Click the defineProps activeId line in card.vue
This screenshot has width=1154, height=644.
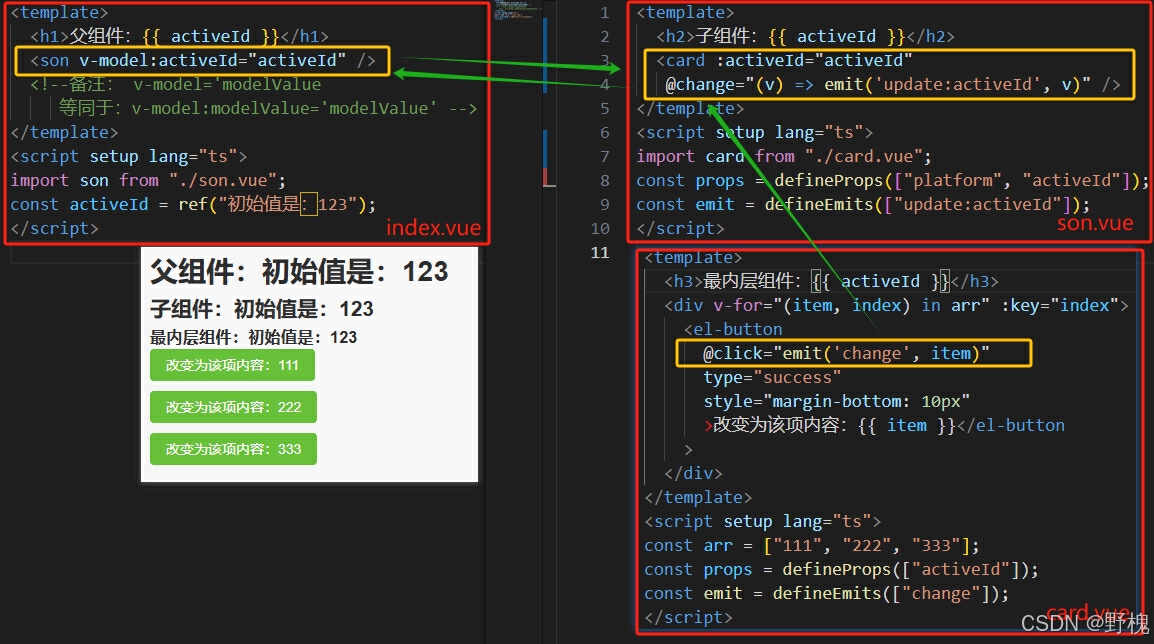click(x=841, y=570)
